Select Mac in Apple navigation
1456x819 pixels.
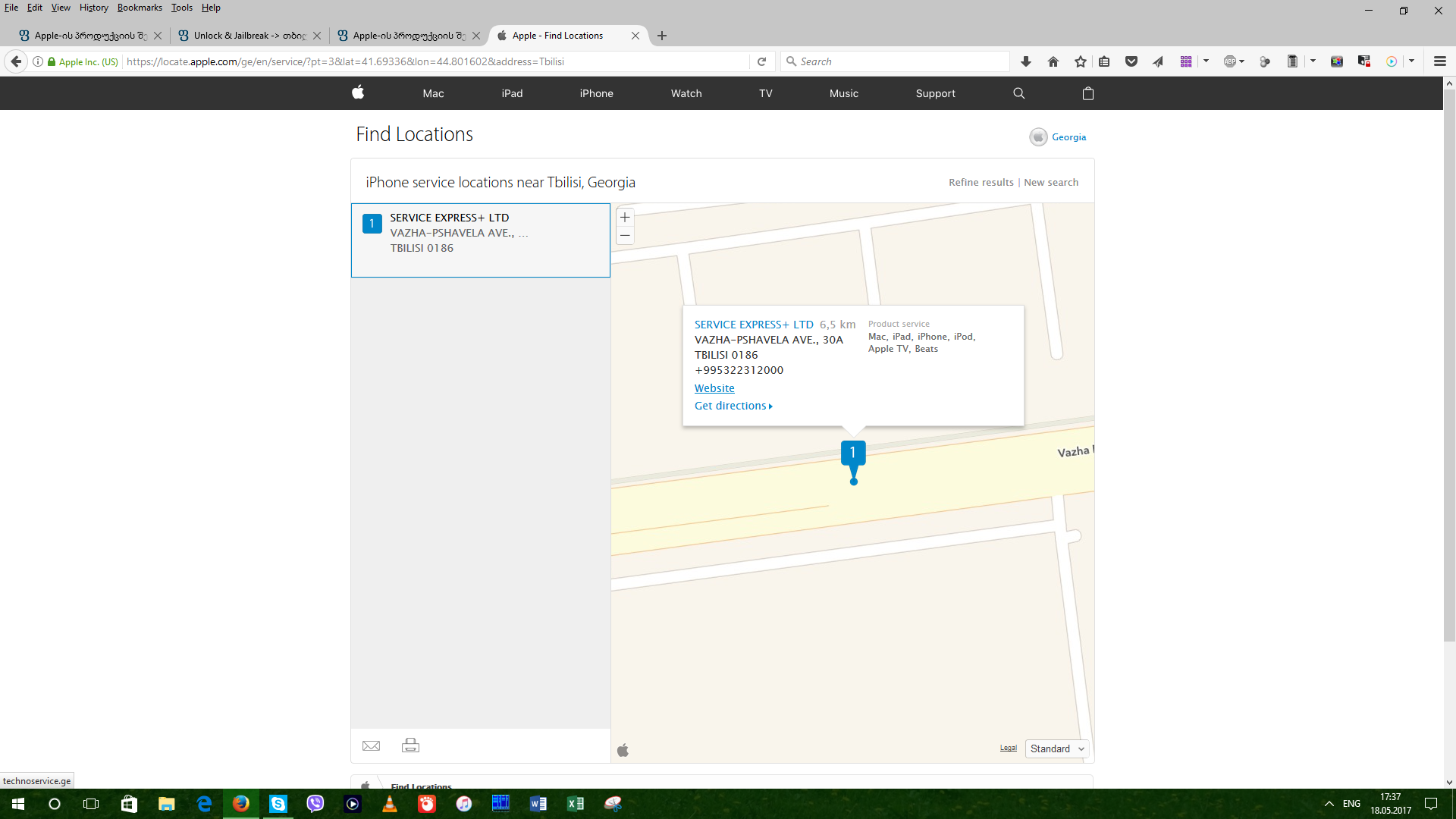point(433,93)
